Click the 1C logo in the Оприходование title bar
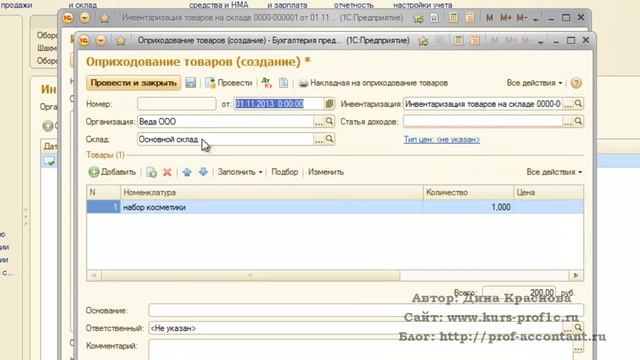The height and width of the screenshot is (360, 640). pos(84,40)
